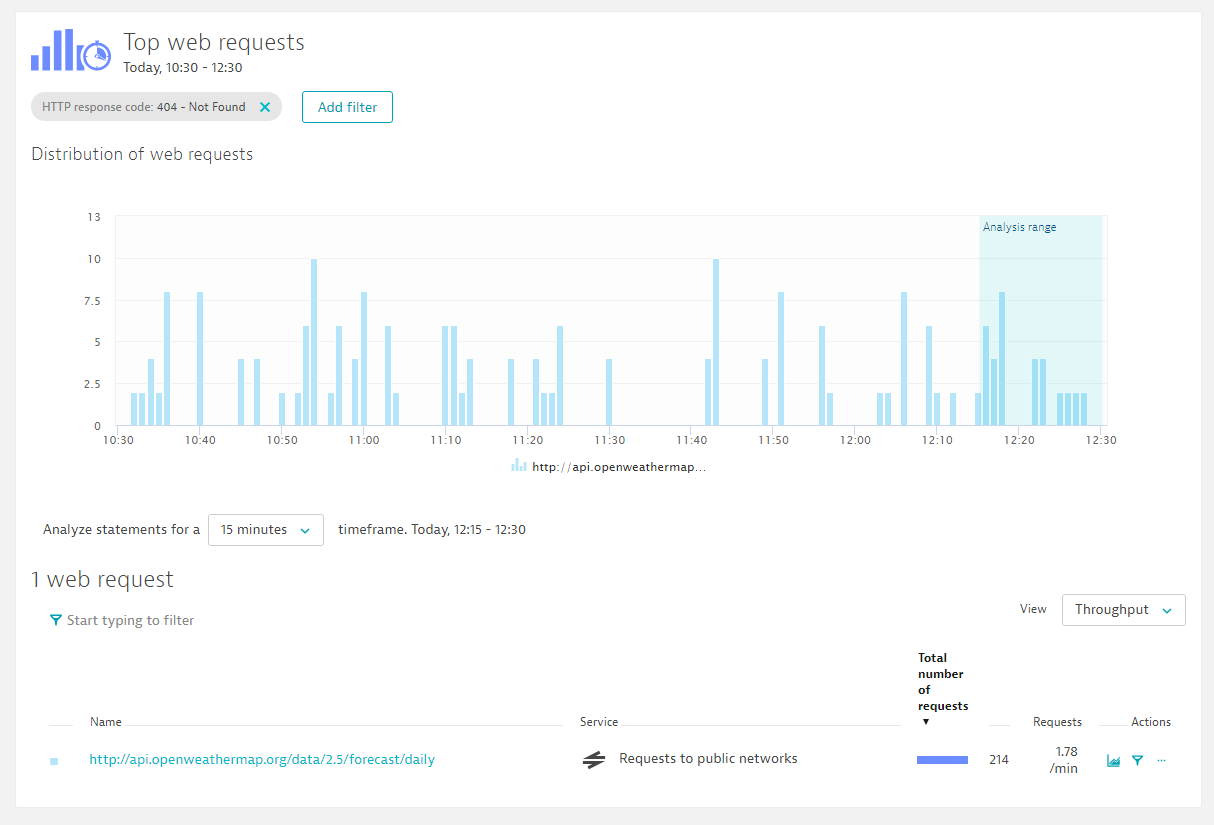This screenshot has width=1214, height=825.
Task: Click filter funnel icon in row Actions
Action: tap(1138, 761)
